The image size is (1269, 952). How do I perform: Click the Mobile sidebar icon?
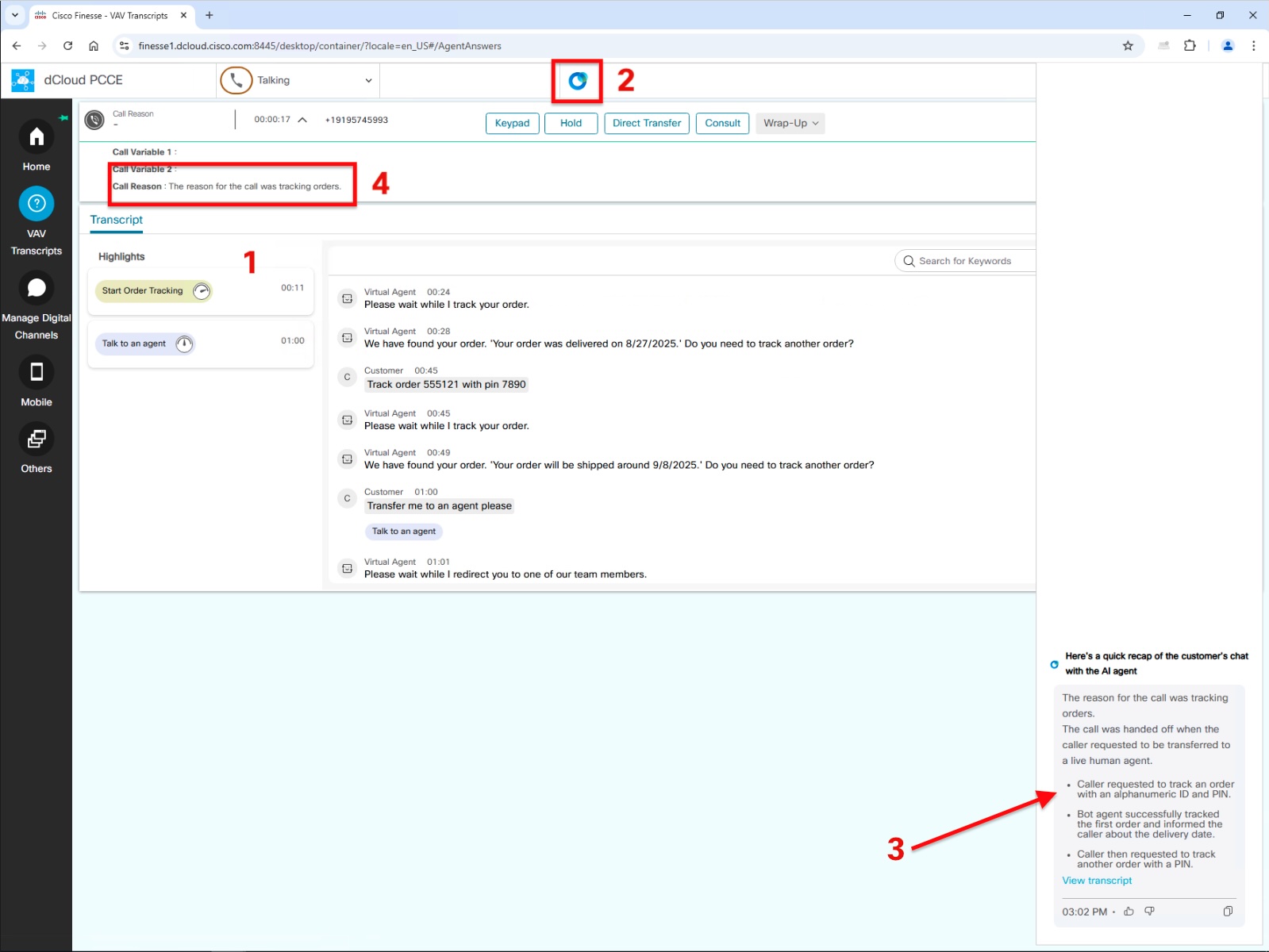37,372
